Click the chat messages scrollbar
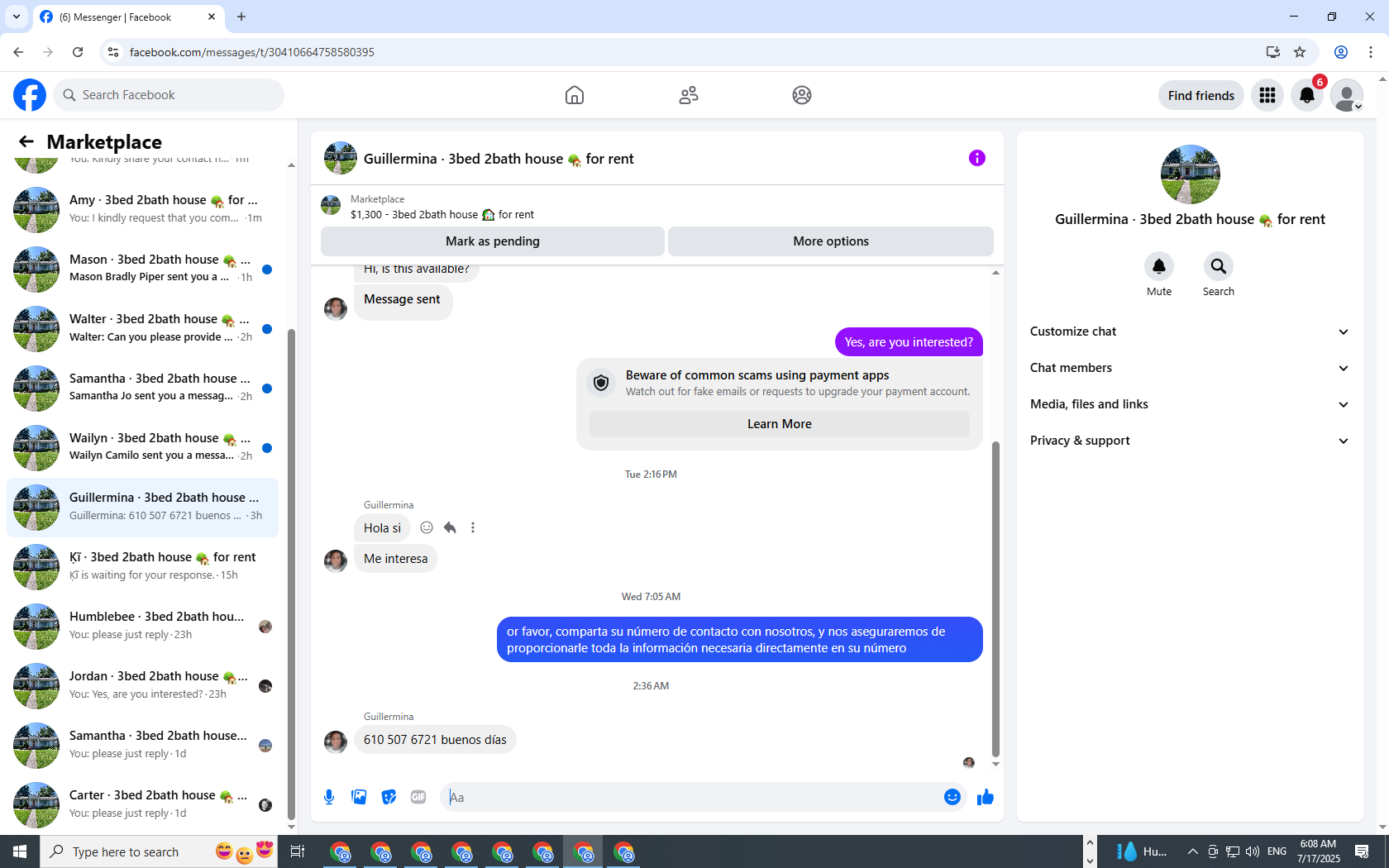Screen dimensions: 1389x868 pos(995,599)
